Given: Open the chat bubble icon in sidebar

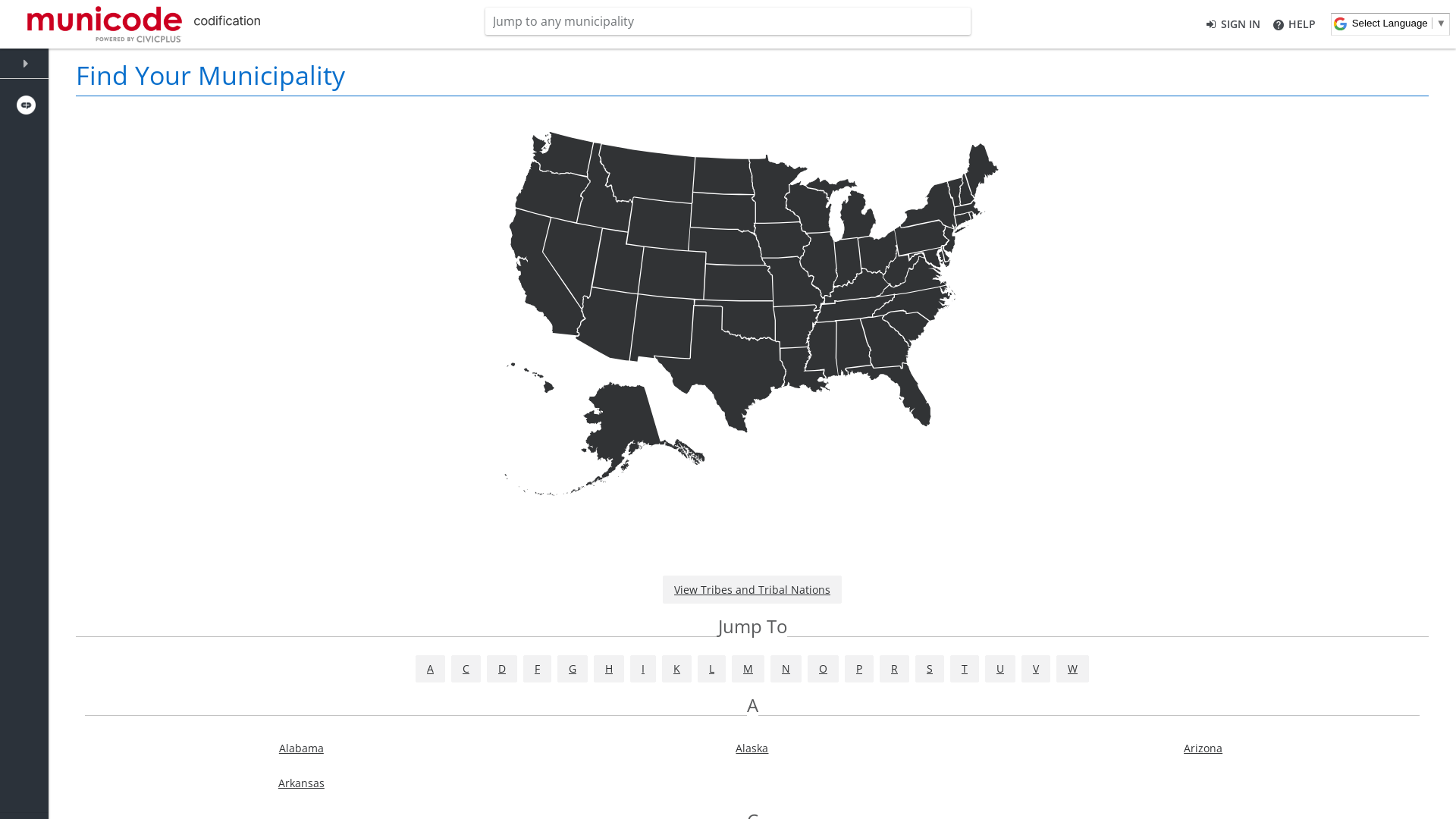Looking at the screenshot, I should 26,105.
